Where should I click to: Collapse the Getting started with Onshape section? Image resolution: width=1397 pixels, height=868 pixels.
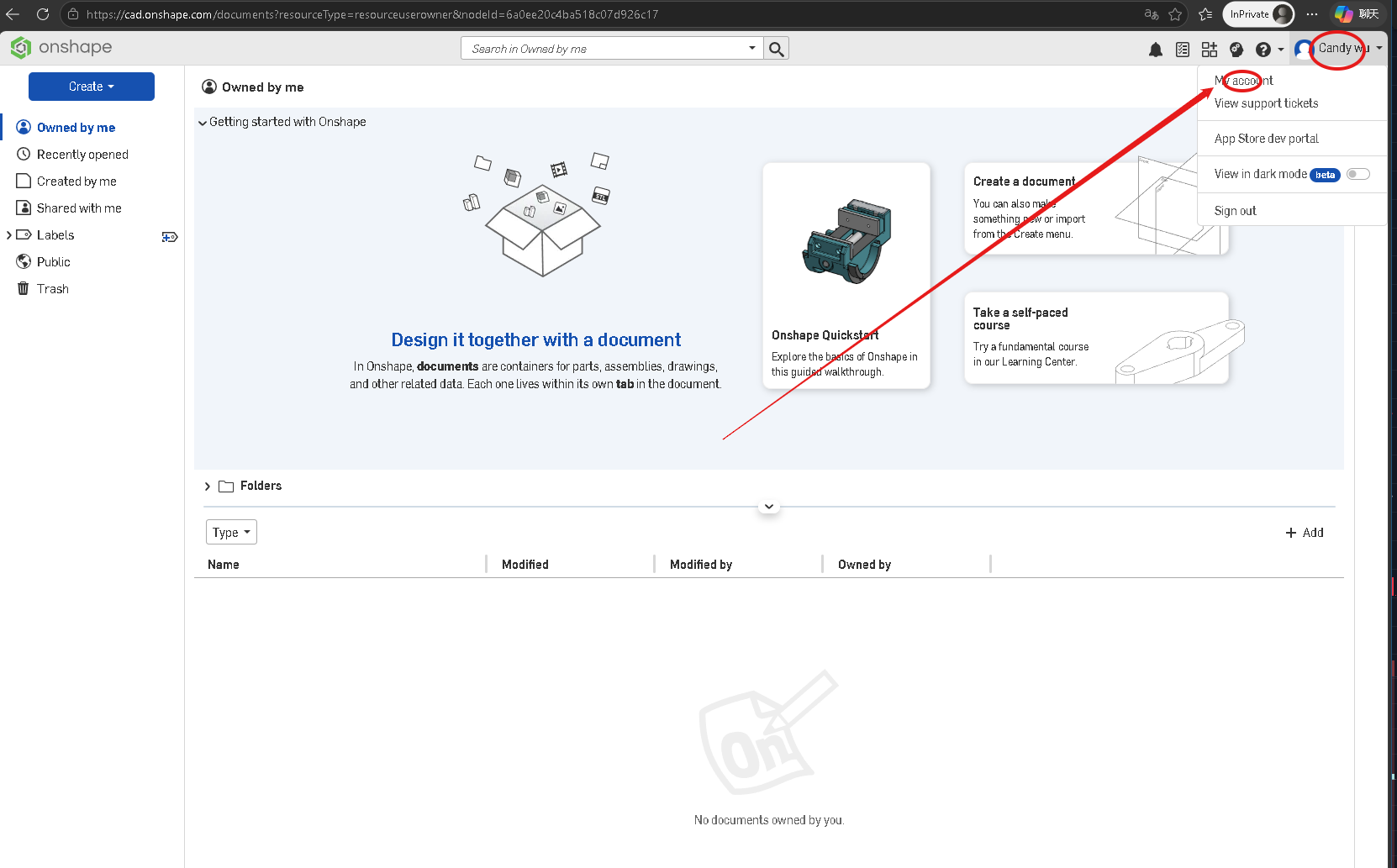(x=203, y=123)
